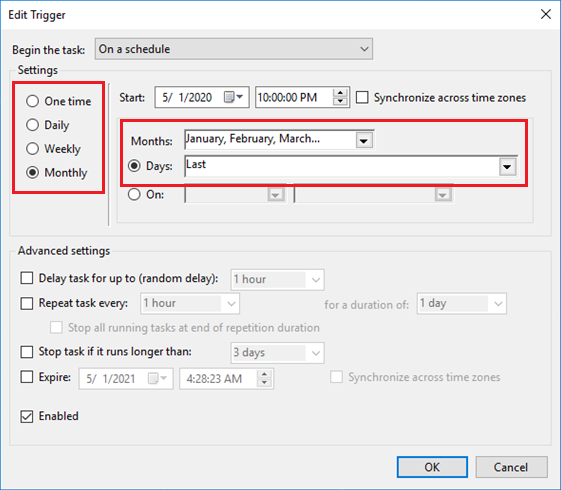The image size is (561, 490).
Task: Enable Synchronize across time zones for start
Action: coord(362,97)
